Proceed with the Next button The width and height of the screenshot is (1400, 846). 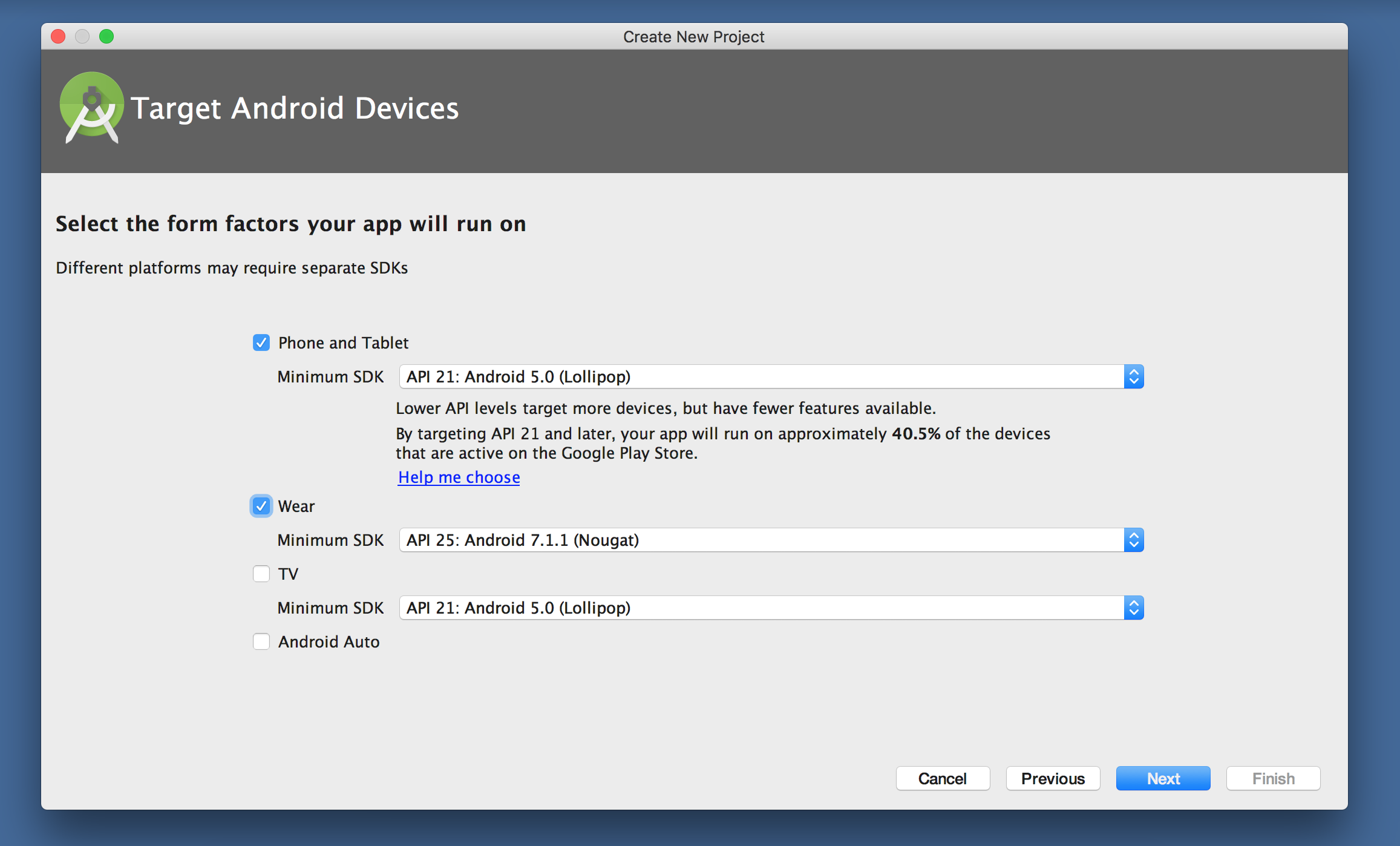tap(1163, 778)
